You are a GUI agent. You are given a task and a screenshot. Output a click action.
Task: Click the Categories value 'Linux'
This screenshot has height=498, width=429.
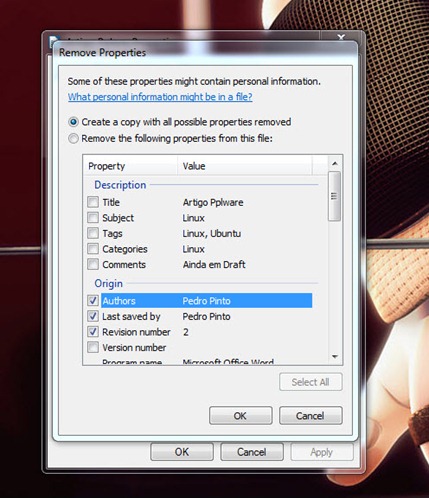point(193,249)
